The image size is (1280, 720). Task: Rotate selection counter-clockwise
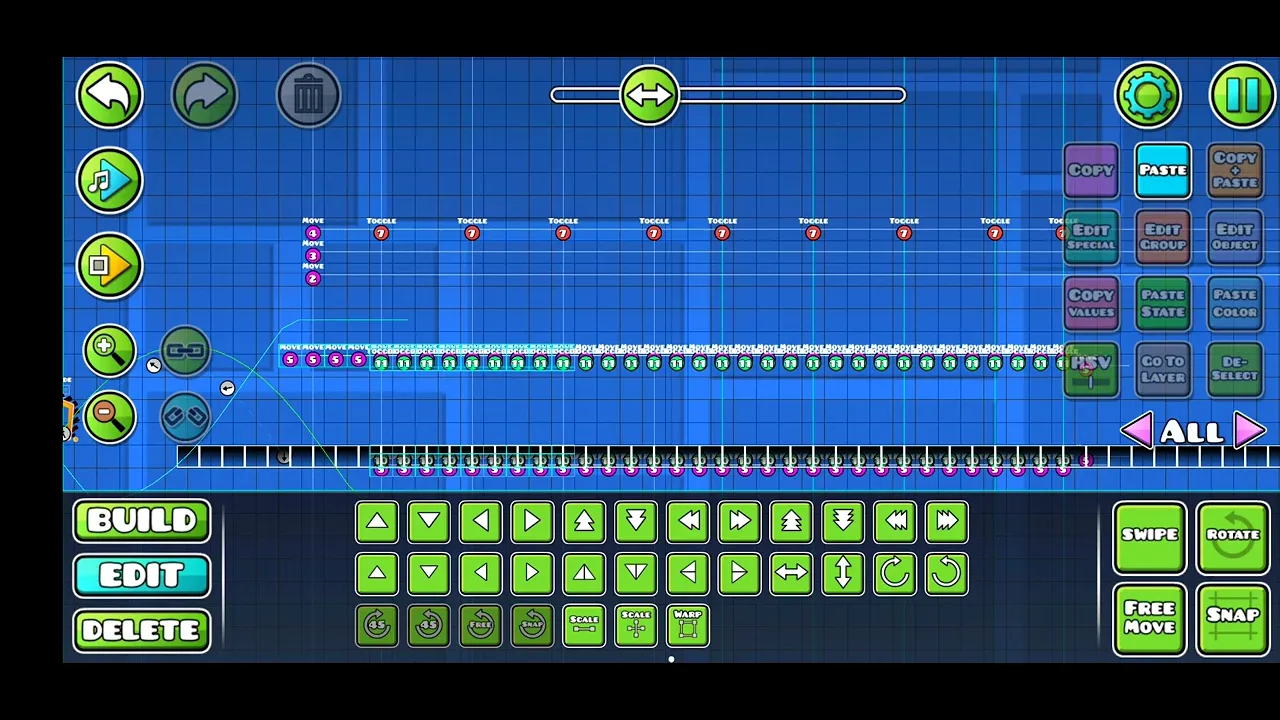[x=947, y=573]
